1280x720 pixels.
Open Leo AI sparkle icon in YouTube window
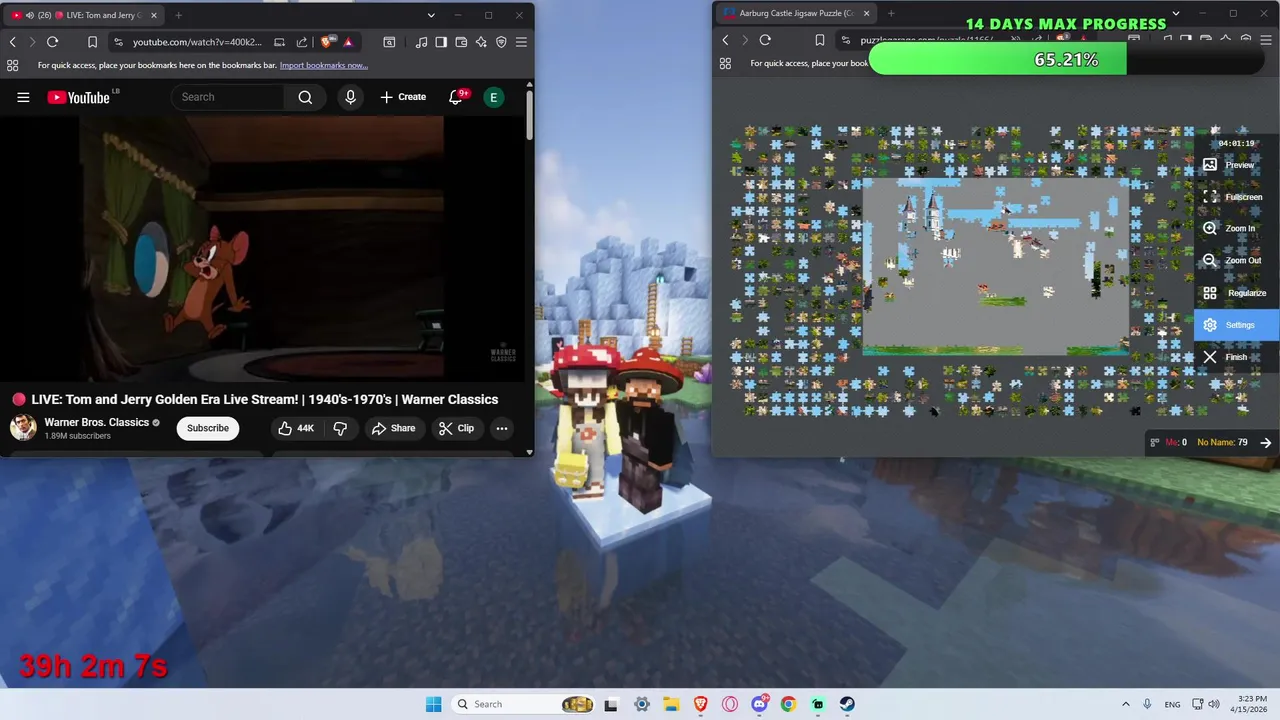coord(481,42)
